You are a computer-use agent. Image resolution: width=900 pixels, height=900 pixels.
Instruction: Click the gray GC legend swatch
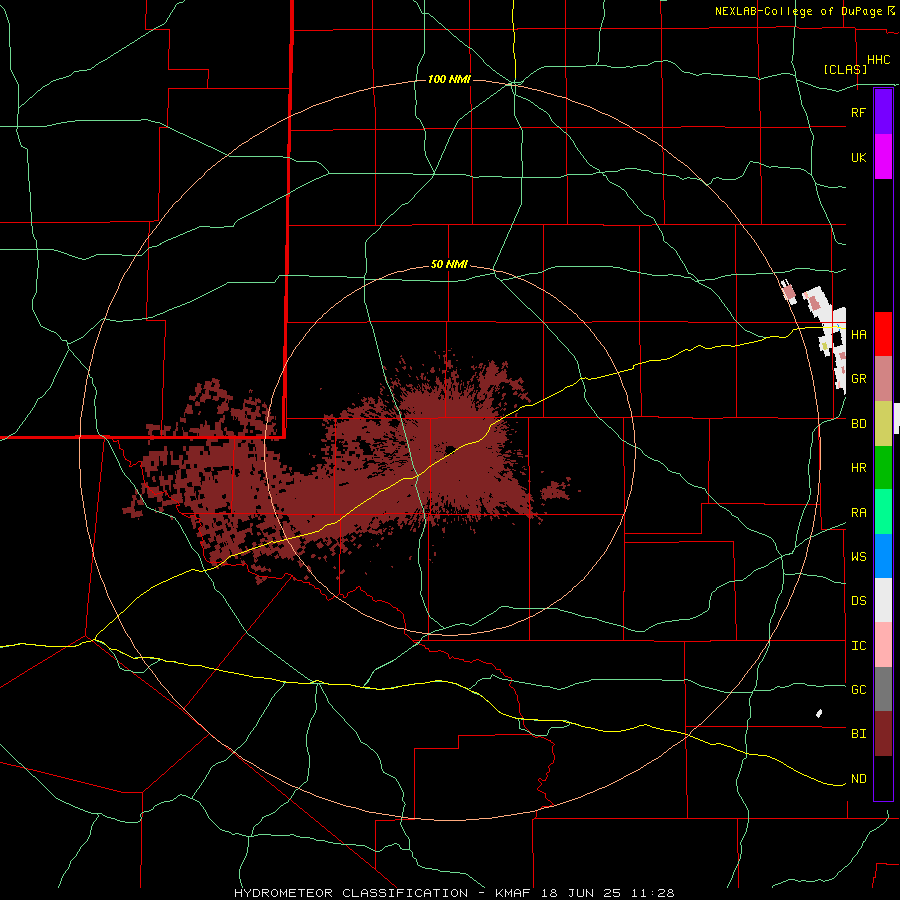click(x=883, y=689)
